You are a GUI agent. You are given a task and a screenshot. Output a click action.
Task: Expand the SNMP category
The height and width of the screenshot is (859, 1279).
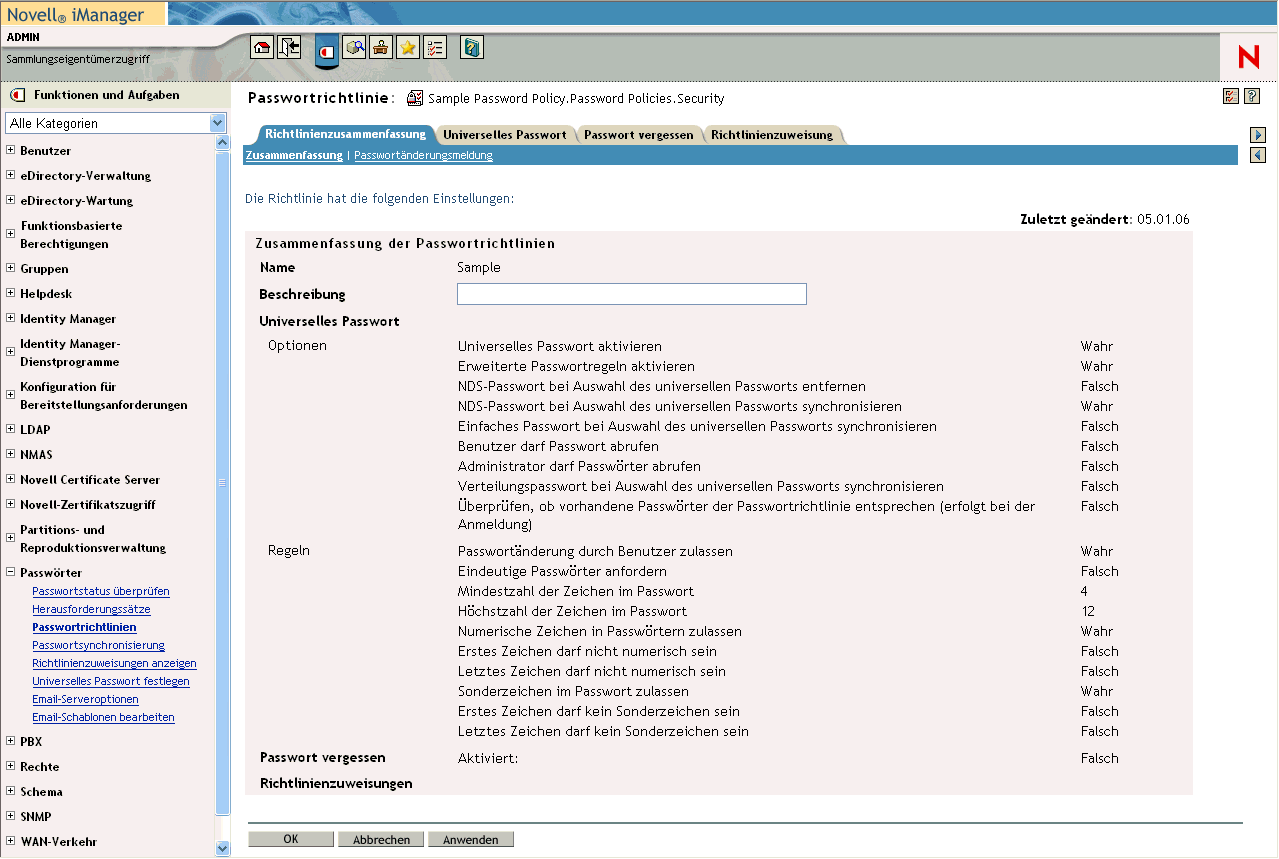pyautogui.click(x=10, y=817)
